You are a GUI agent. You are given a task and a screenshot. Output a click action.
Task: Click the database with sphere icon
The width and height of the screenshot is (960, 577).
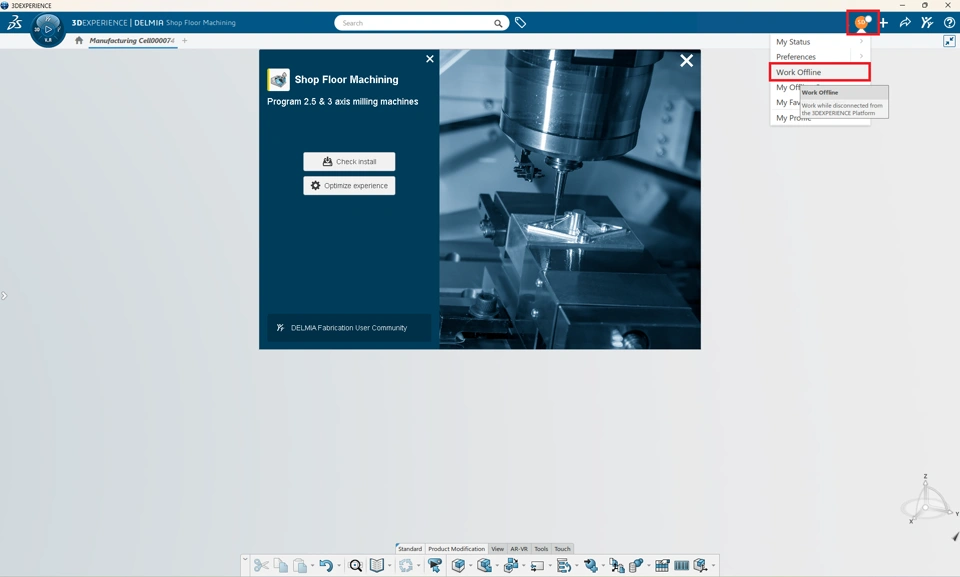[x=636, y=565]
